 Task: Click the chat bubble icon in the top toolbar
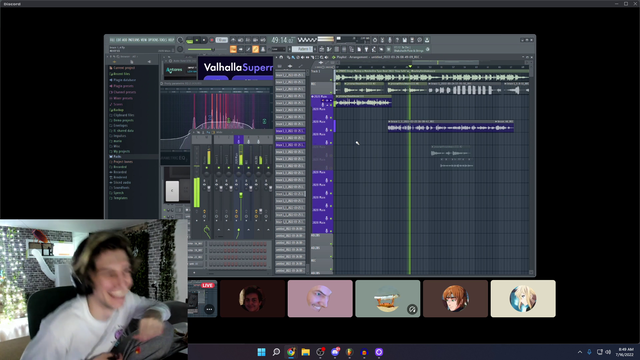click(x=419, y=40)
